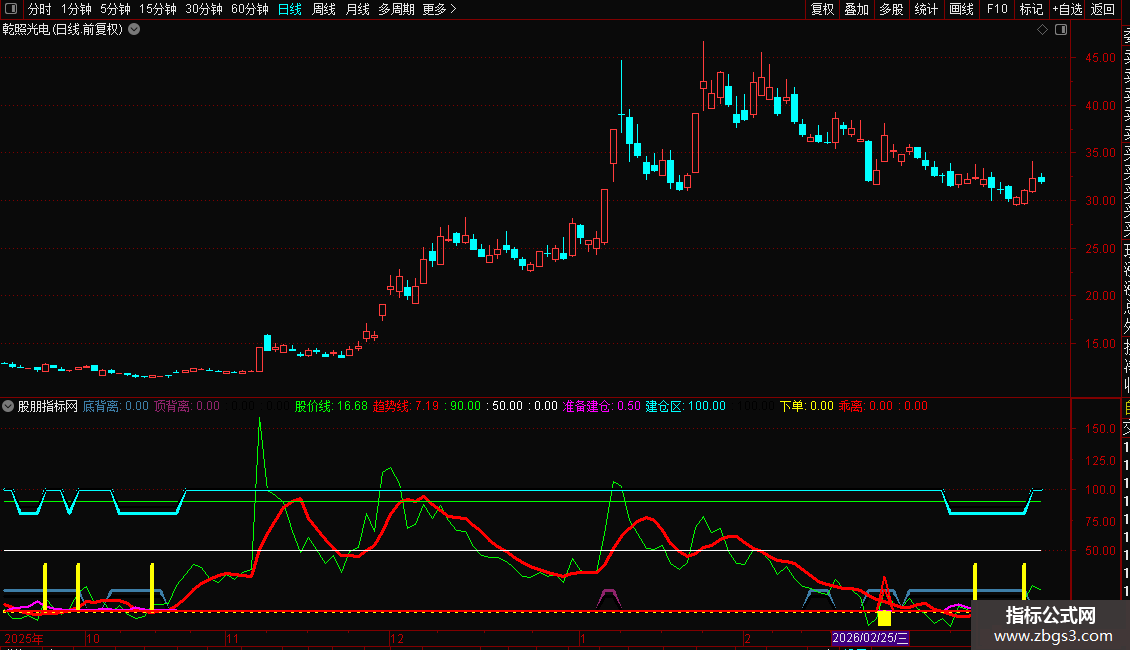
Task: Click the 返回 back button
Action: tap(1103, 10)
